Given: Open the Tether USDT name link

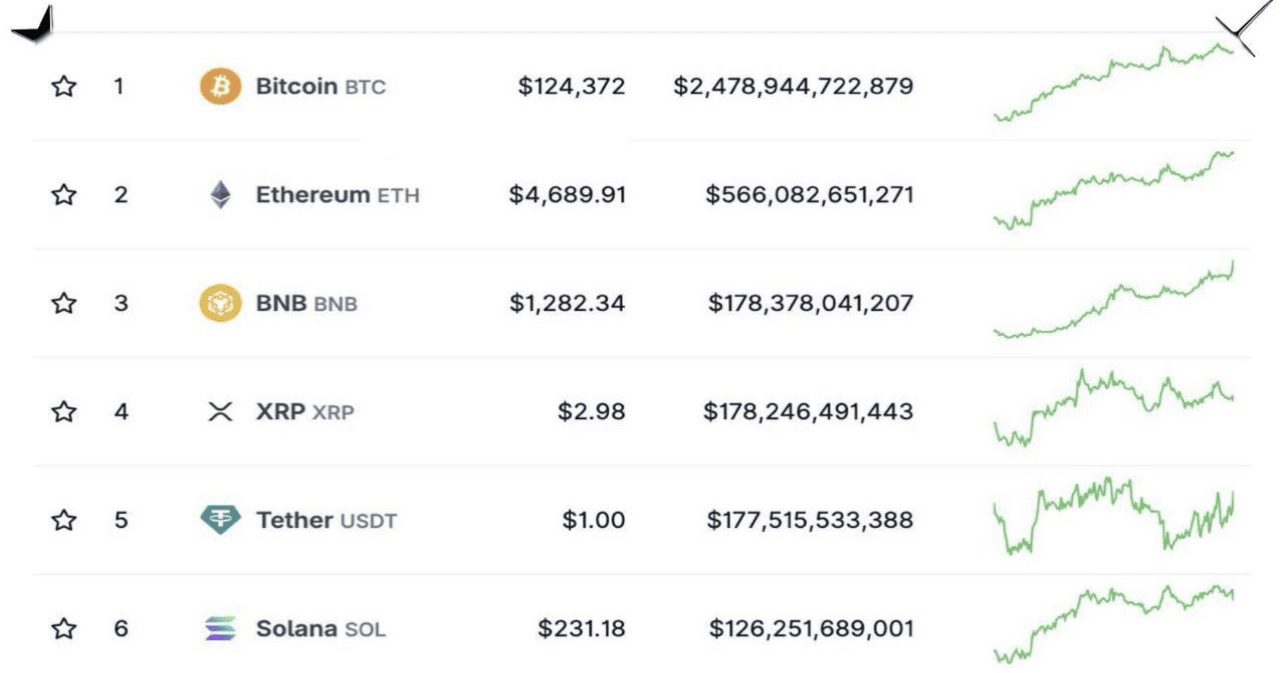Looking at the screenshot, I should (326, 520).
